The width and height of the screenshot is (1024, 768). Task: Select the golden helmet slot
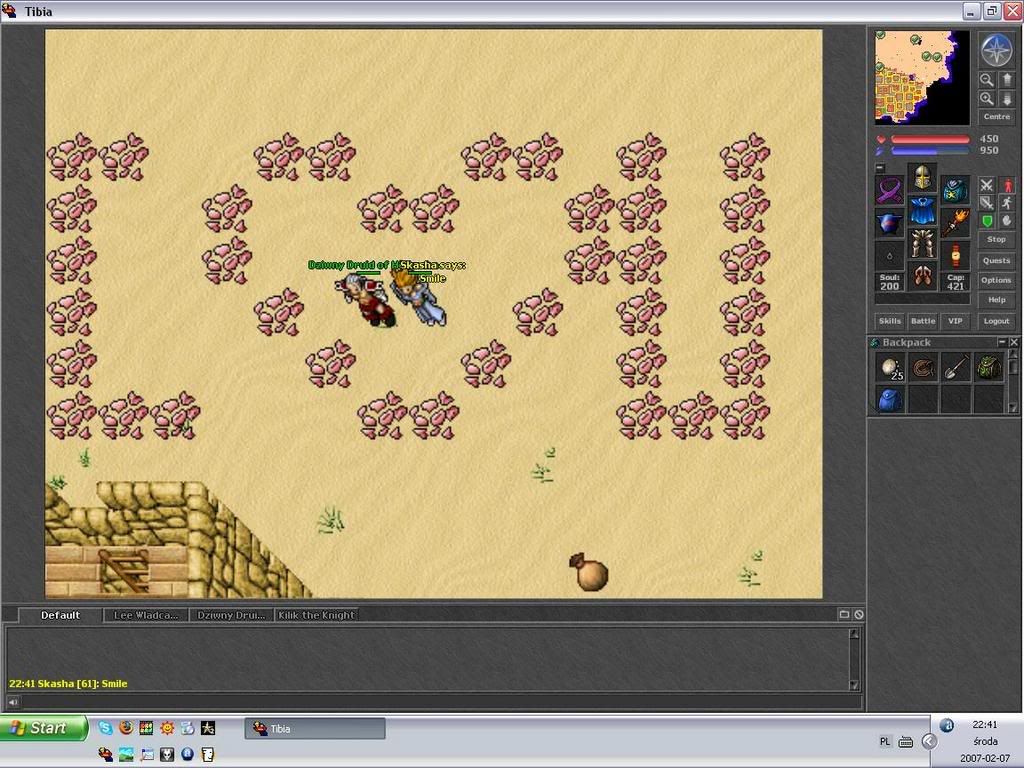[x=922, y=178]
